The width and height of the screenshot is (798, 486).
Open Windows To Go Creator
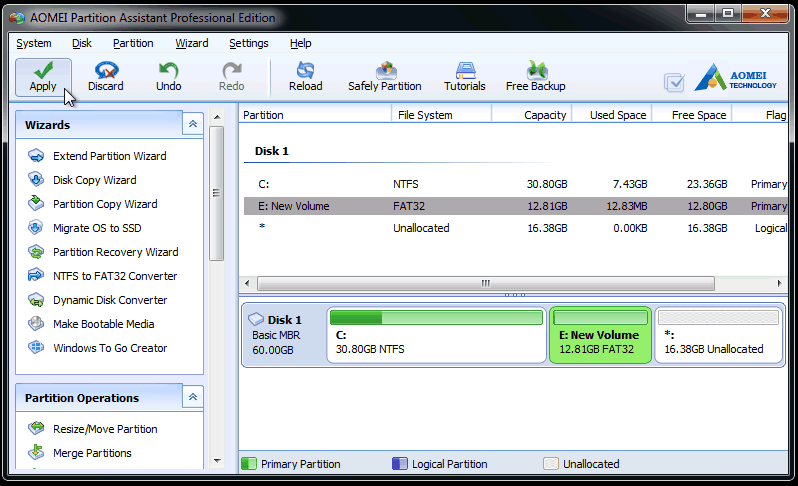97,348
